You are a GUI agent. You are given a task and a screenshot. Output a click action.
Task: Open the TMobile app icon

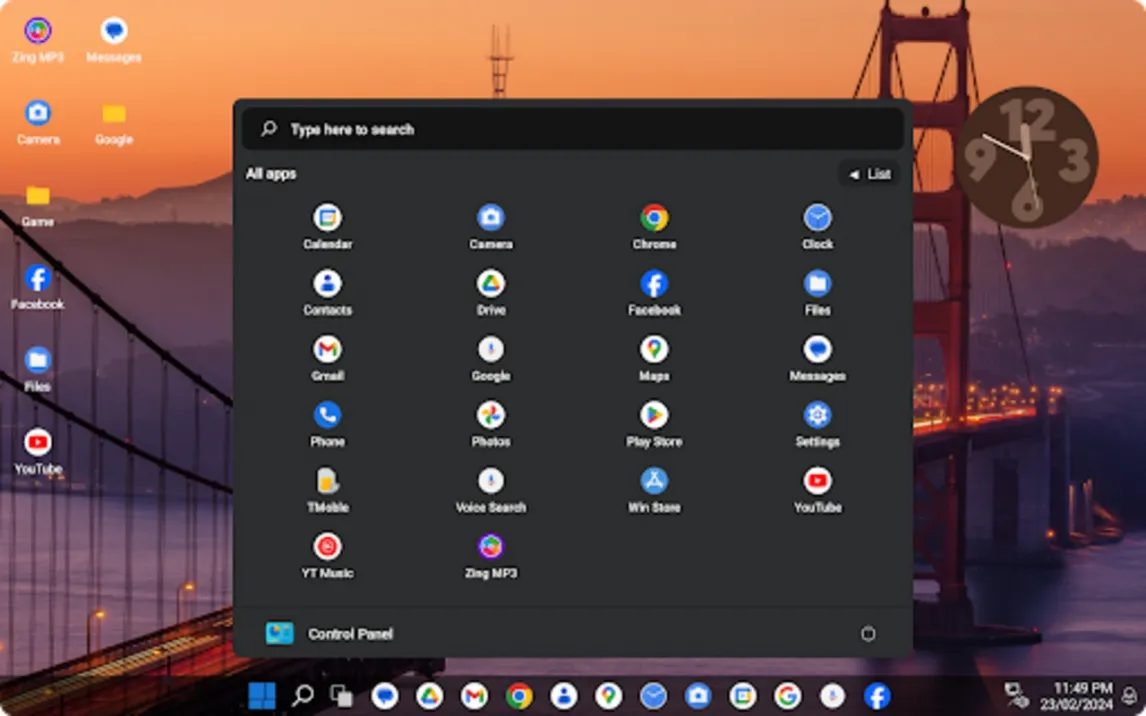327,481
